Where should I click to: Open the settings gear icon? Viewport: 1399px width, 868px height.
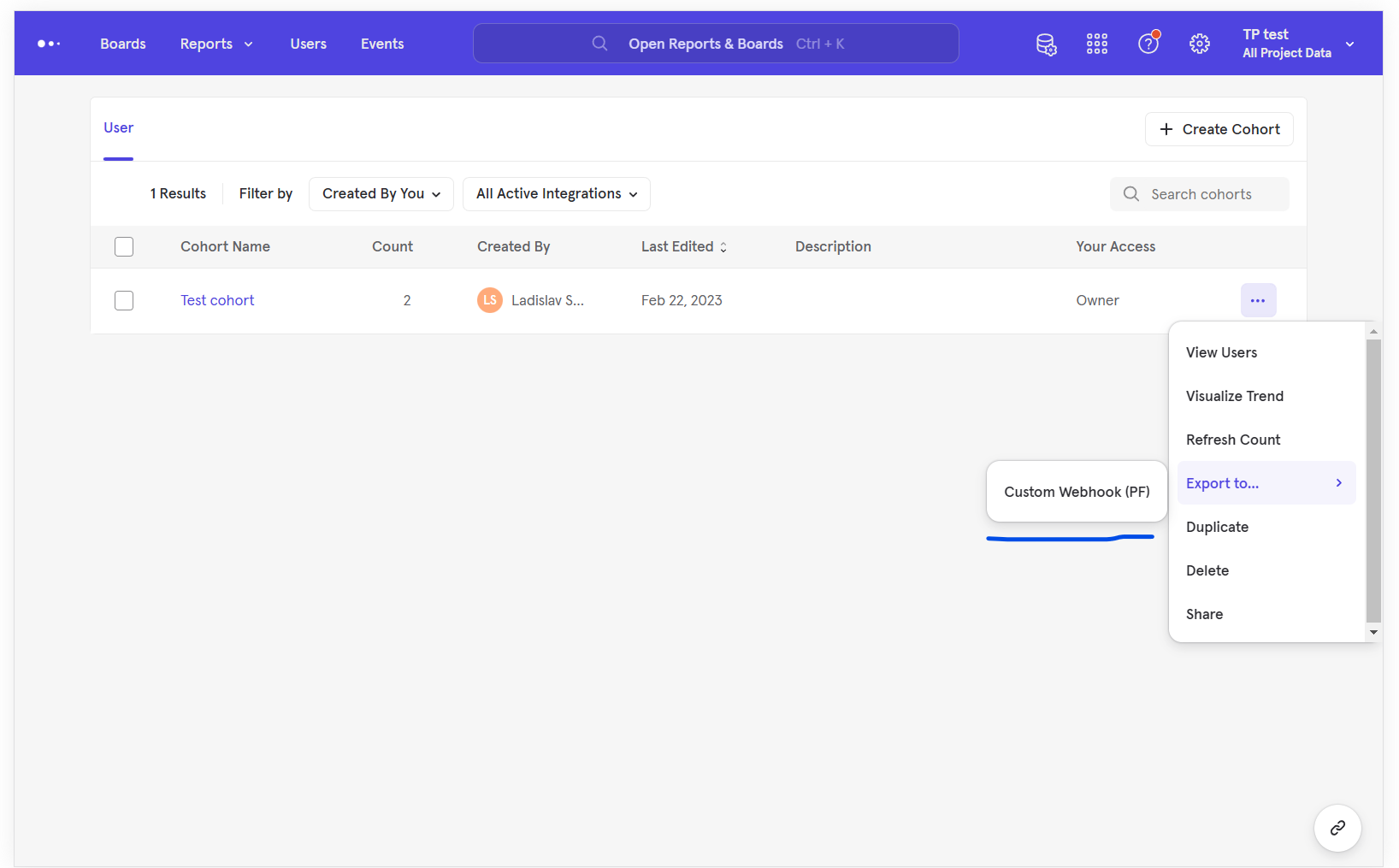click(1199, 44)
